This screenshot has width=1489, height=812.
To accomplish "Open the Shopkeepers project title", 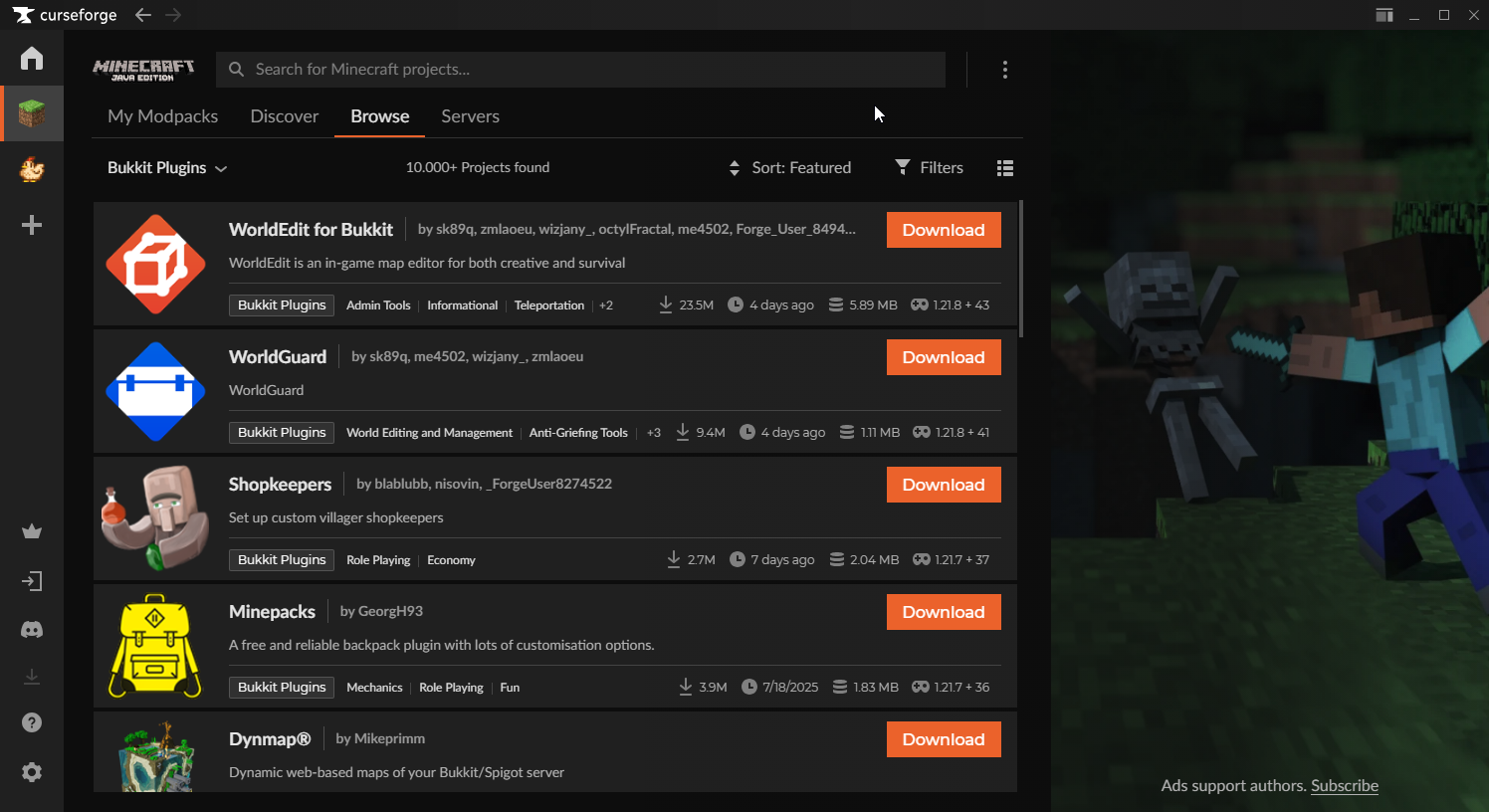I will coord(280,485).
